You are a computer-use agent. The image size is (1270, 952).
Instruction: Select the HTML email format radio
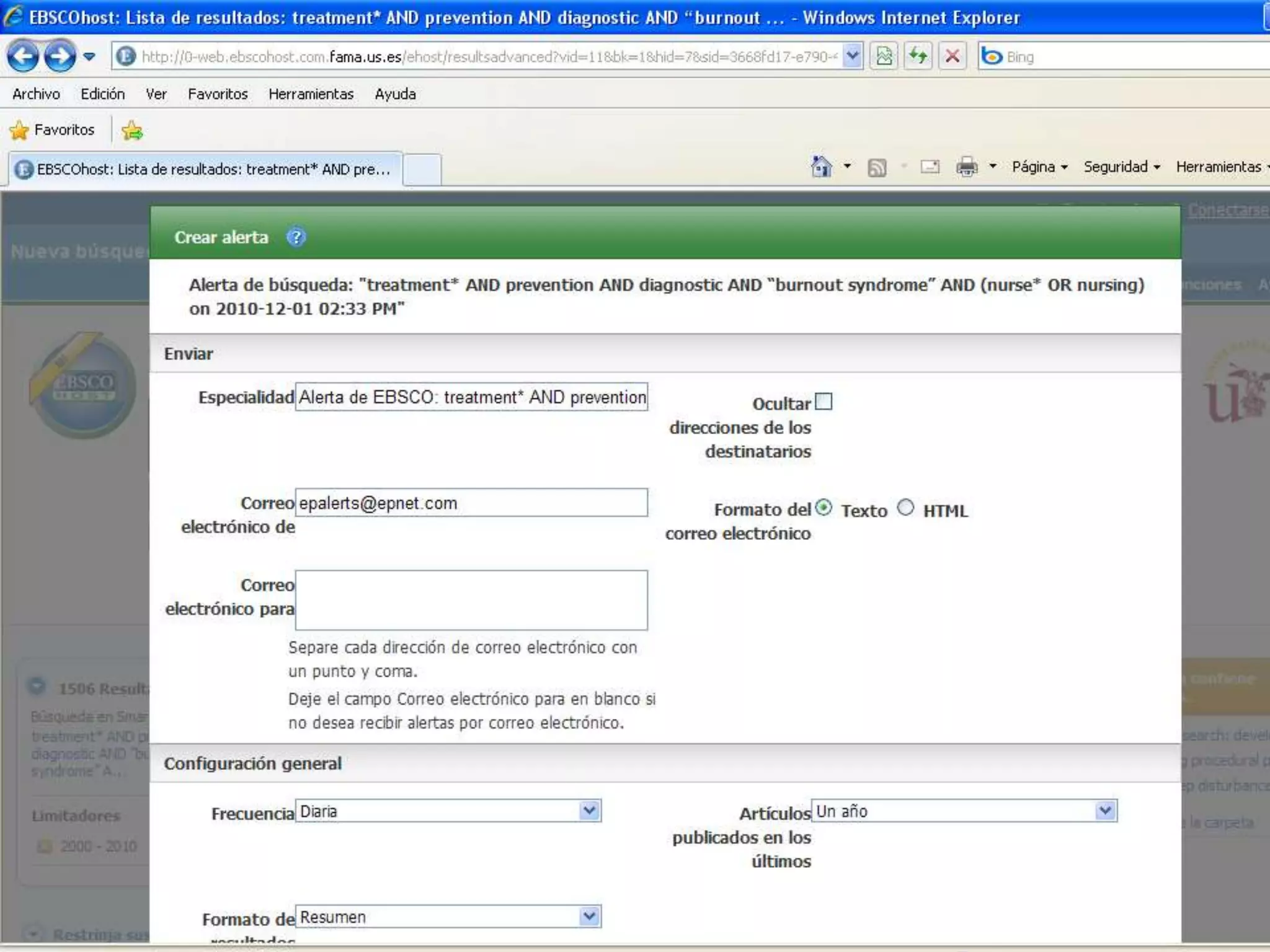tap(905, 508)
